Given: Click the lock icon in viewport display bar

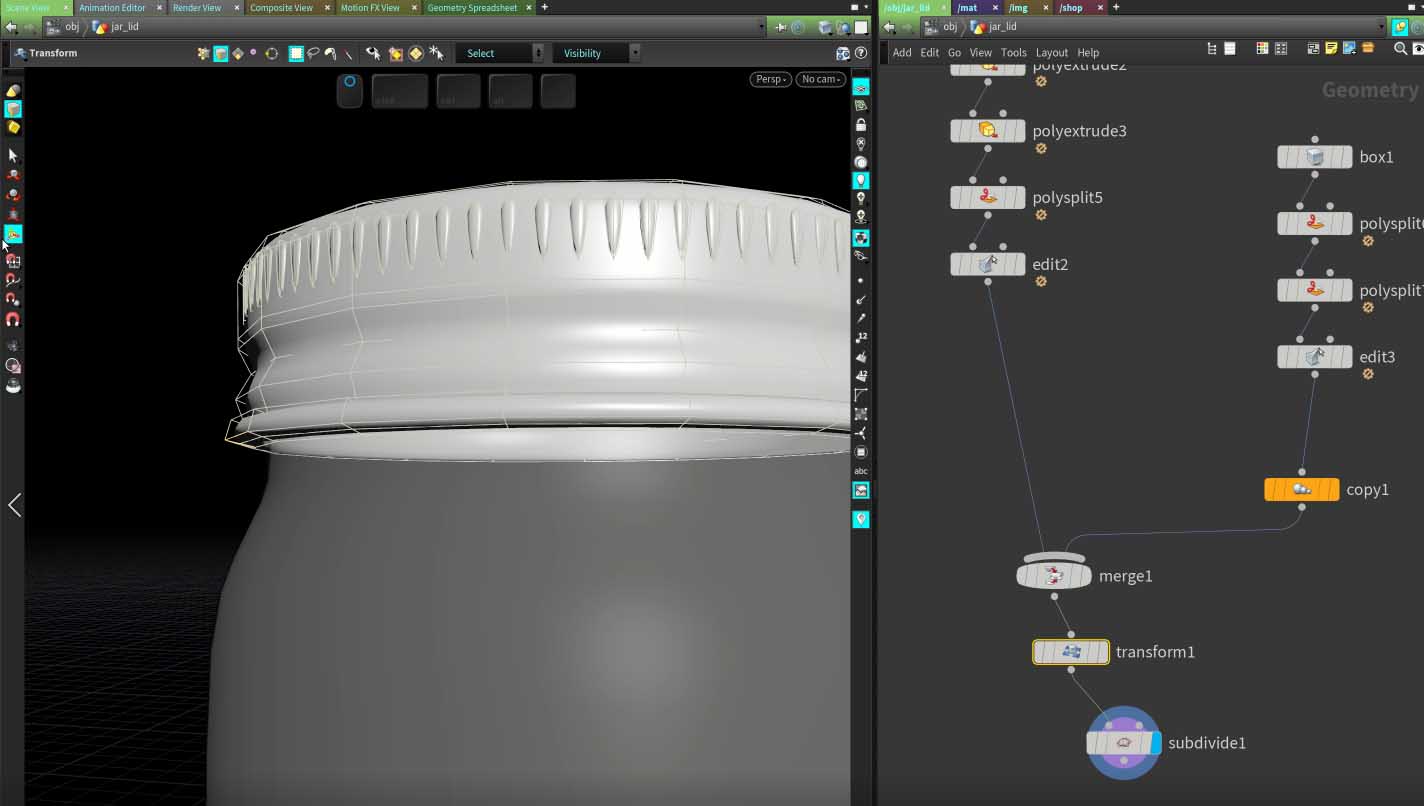Looking at the screenshot, I should 860,125.
